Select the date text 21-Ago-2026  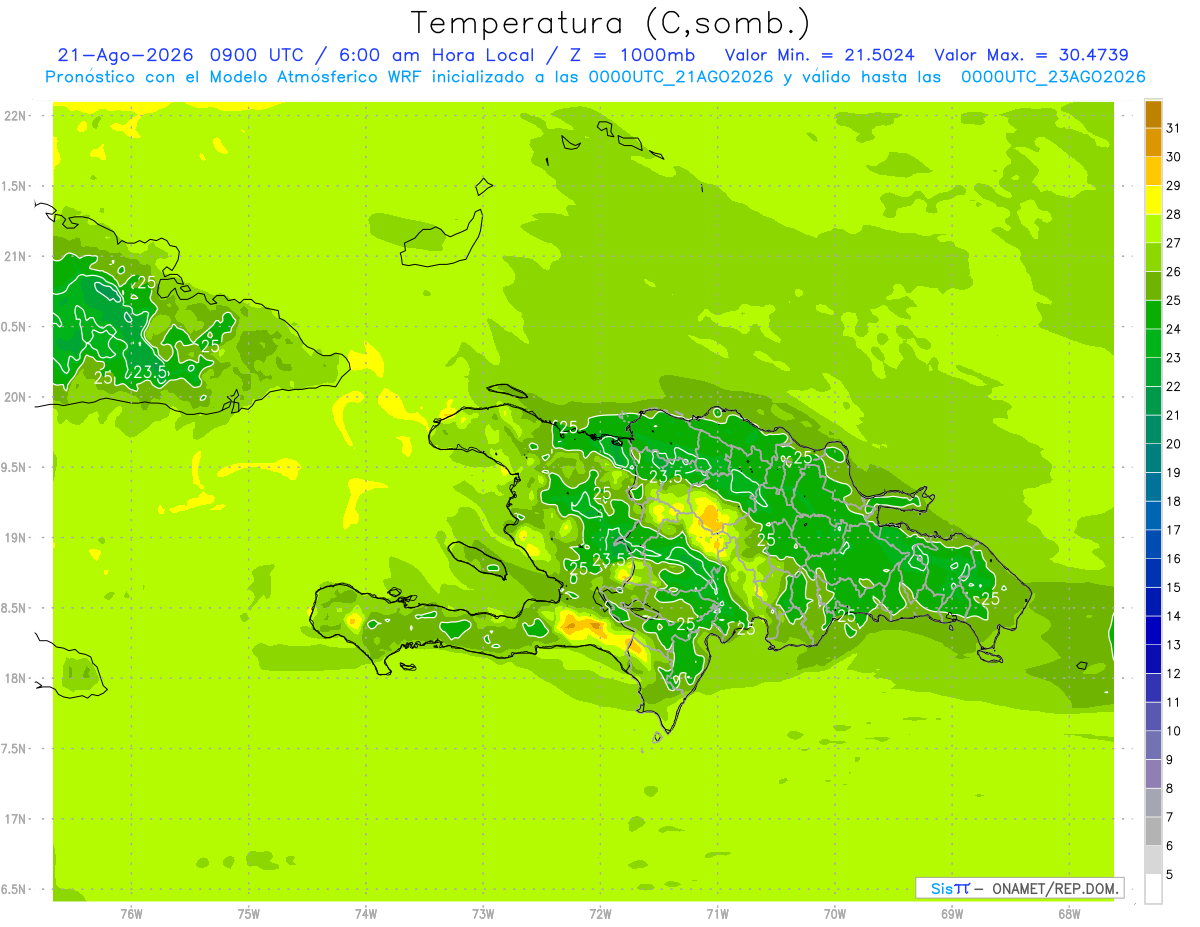(x=126, y=55)
